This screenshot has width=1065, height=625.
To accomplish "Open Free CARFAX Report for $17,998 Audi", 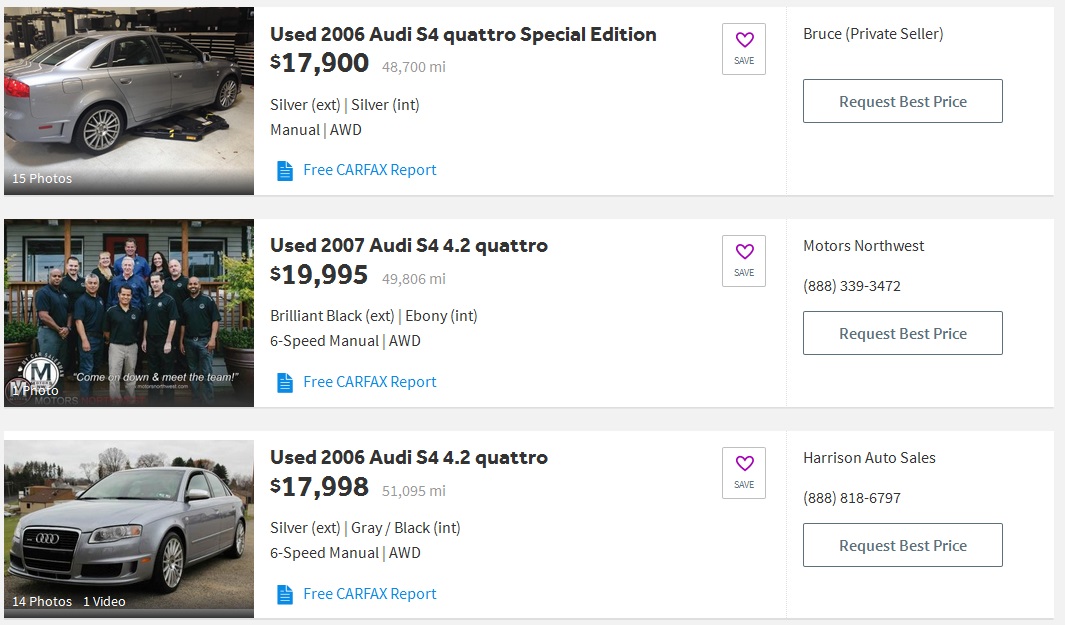I will coord(369,594).
